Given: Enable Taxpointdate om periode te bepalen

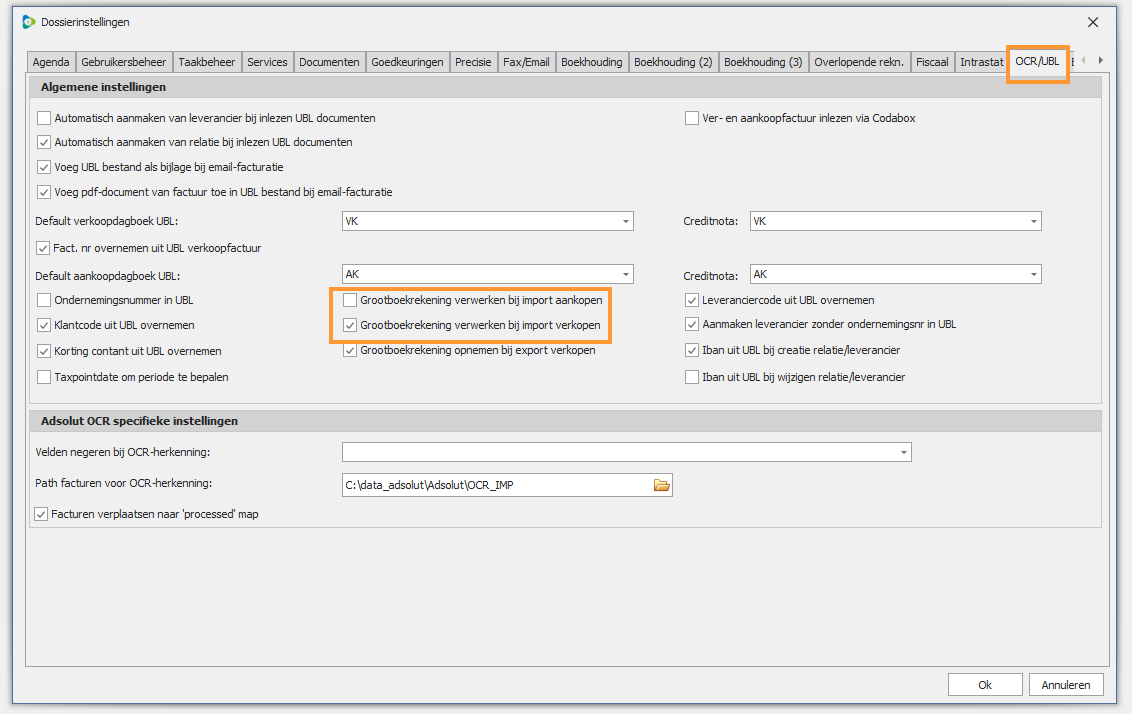Looking at the screenshot, I should [x=44, y=377].
